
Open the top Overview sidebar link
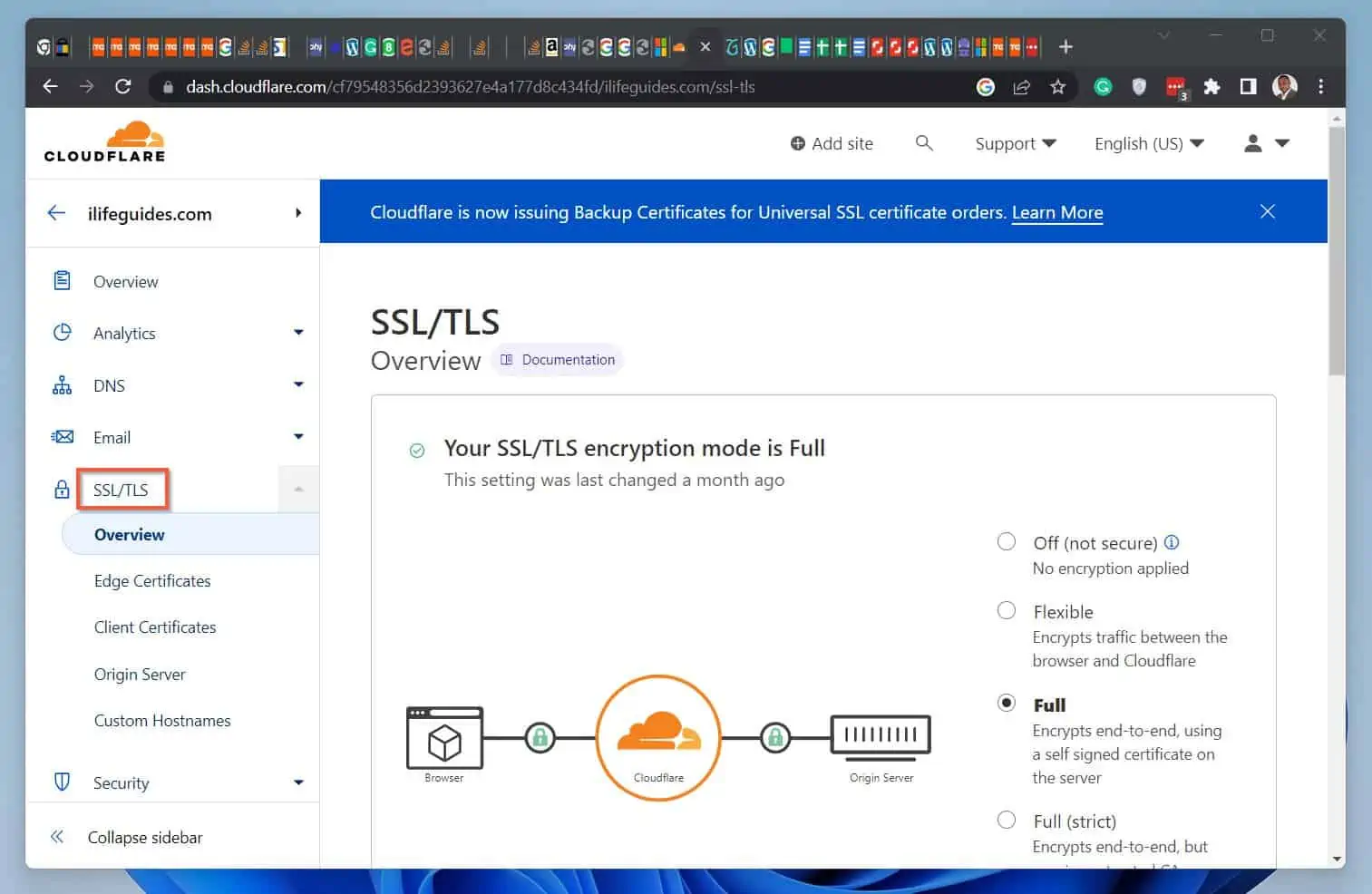[126, 282]
